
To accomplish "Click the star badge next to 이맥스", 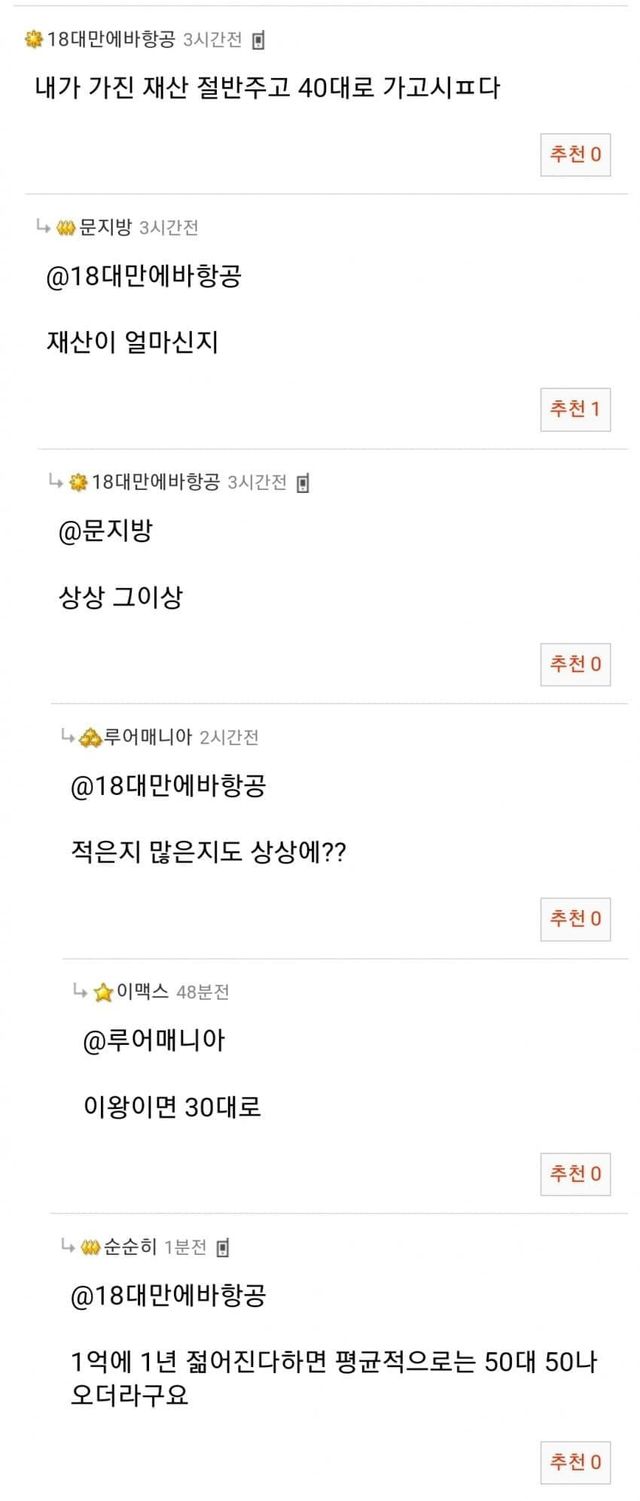I will coord(103,992).
